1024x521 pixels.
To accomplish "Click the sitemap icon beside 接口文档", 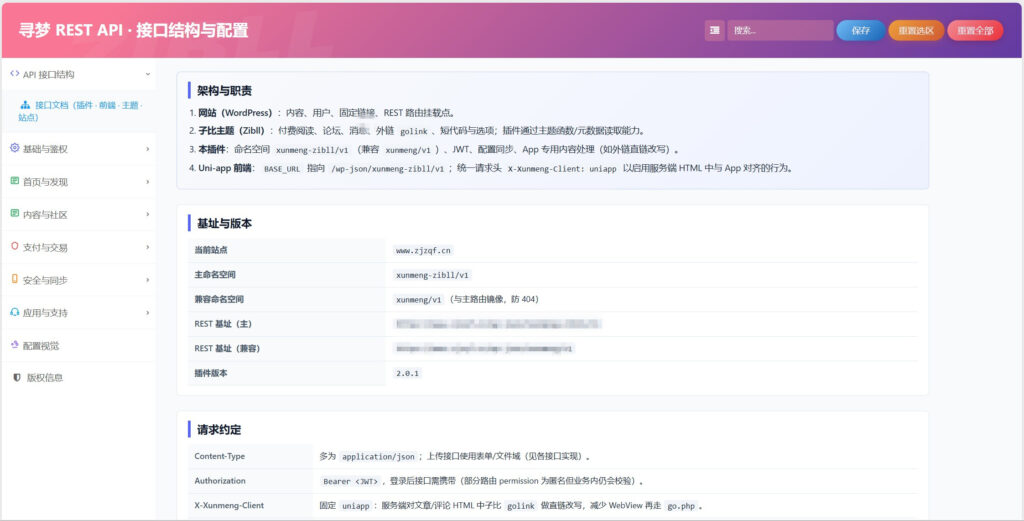I will coord(25,104).
